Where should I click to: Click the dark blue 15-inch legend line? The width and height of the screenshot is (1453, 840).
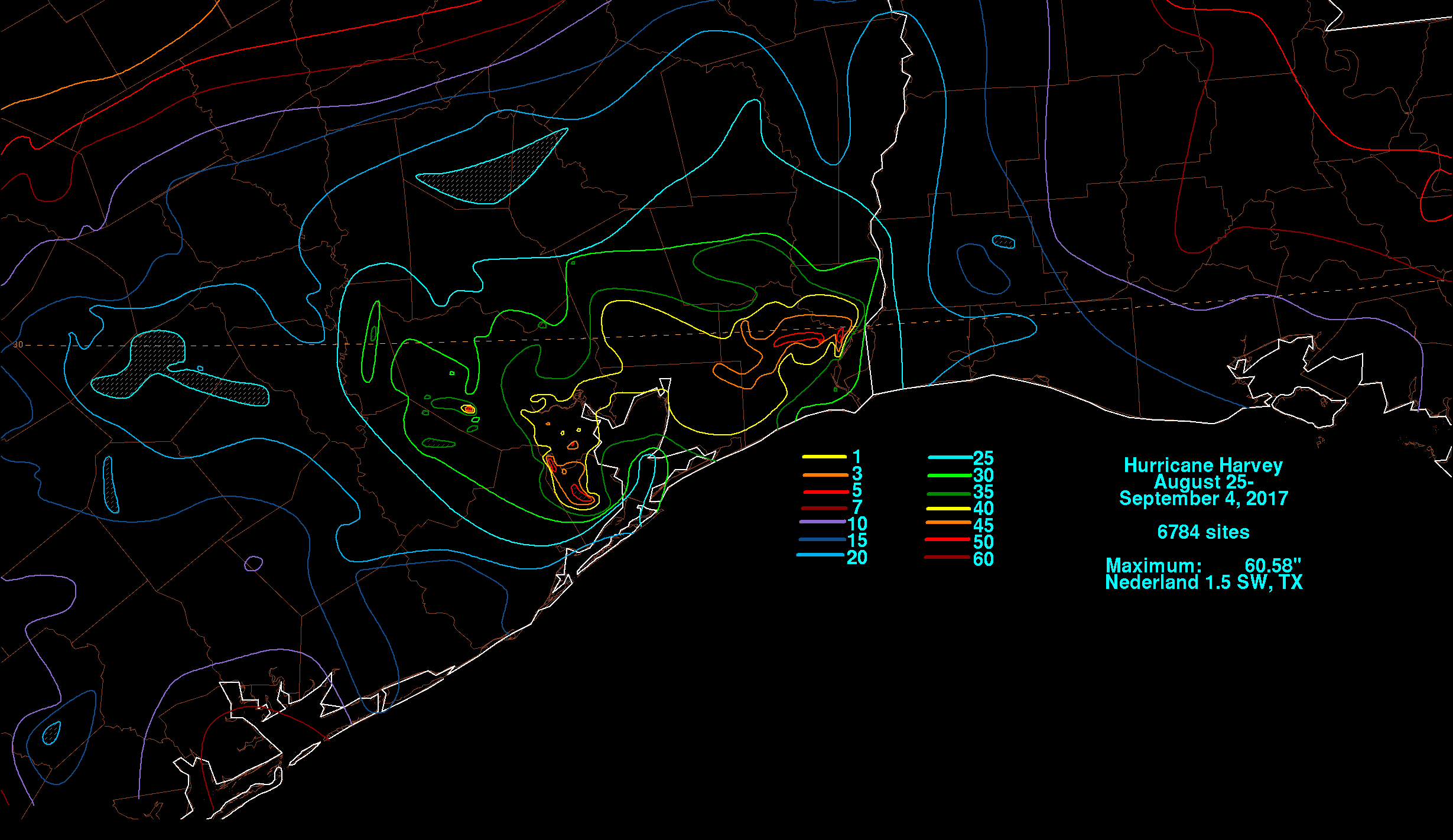point(822,539)
